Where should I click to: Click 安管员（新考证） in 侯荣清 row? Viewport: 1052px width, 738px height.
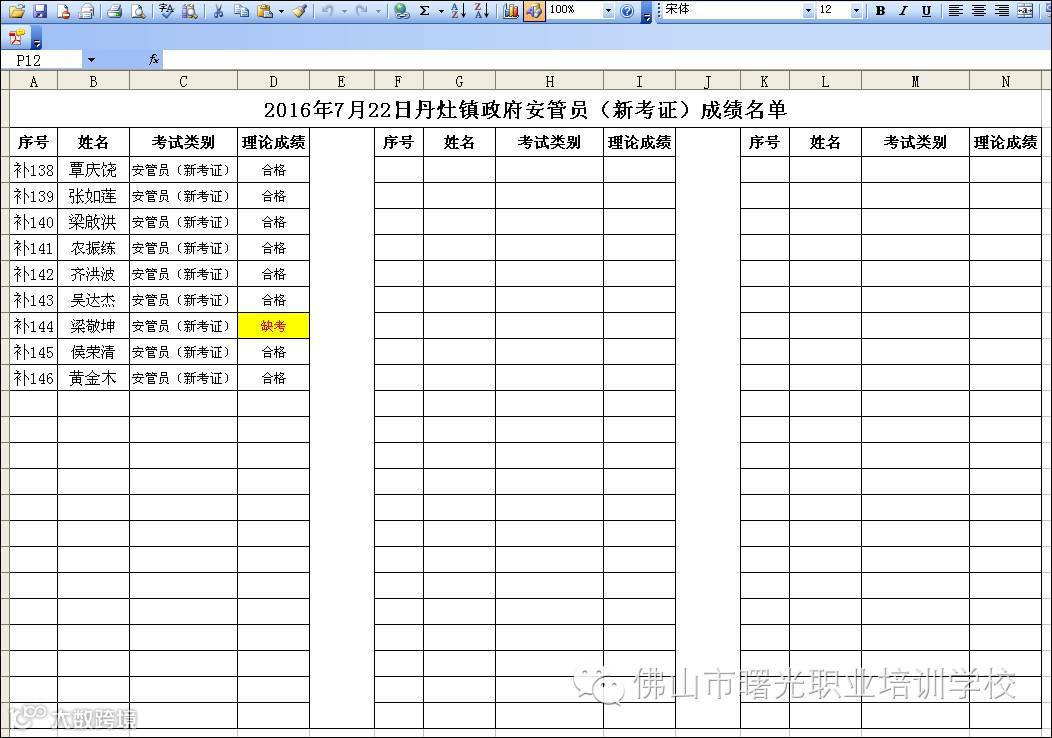pos(183,352)
